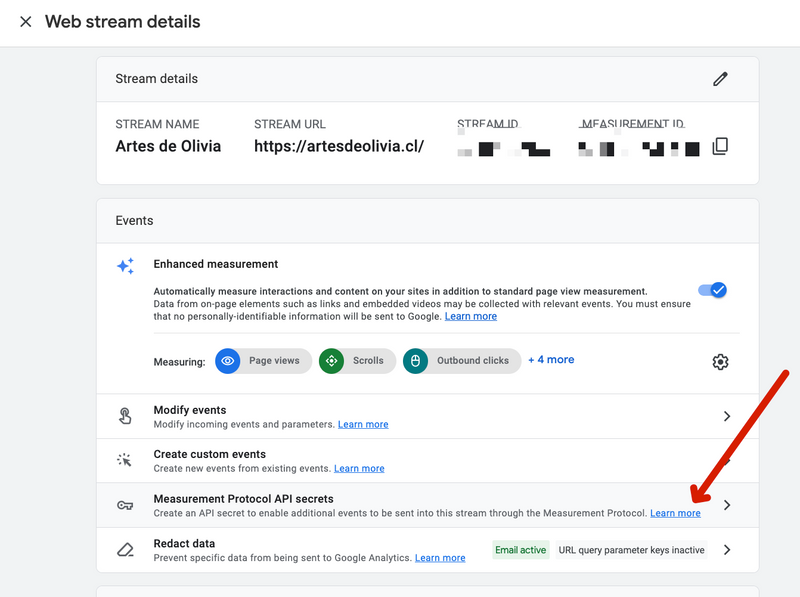Expand the Redact data row chevron
This screenshot has width=800, height=597.
pos(727,550)
